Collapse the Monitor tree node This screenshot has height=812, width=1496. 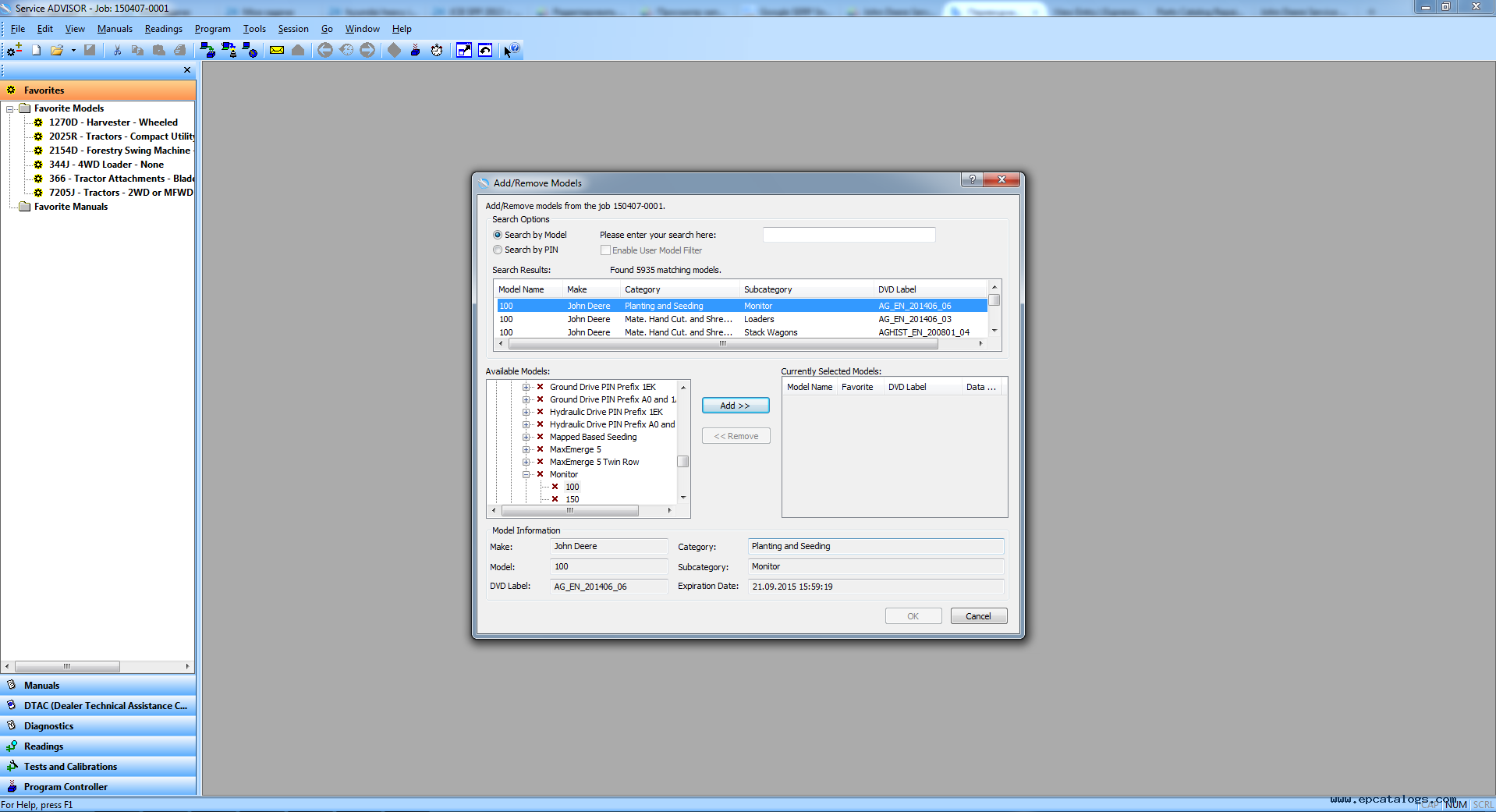526,474
